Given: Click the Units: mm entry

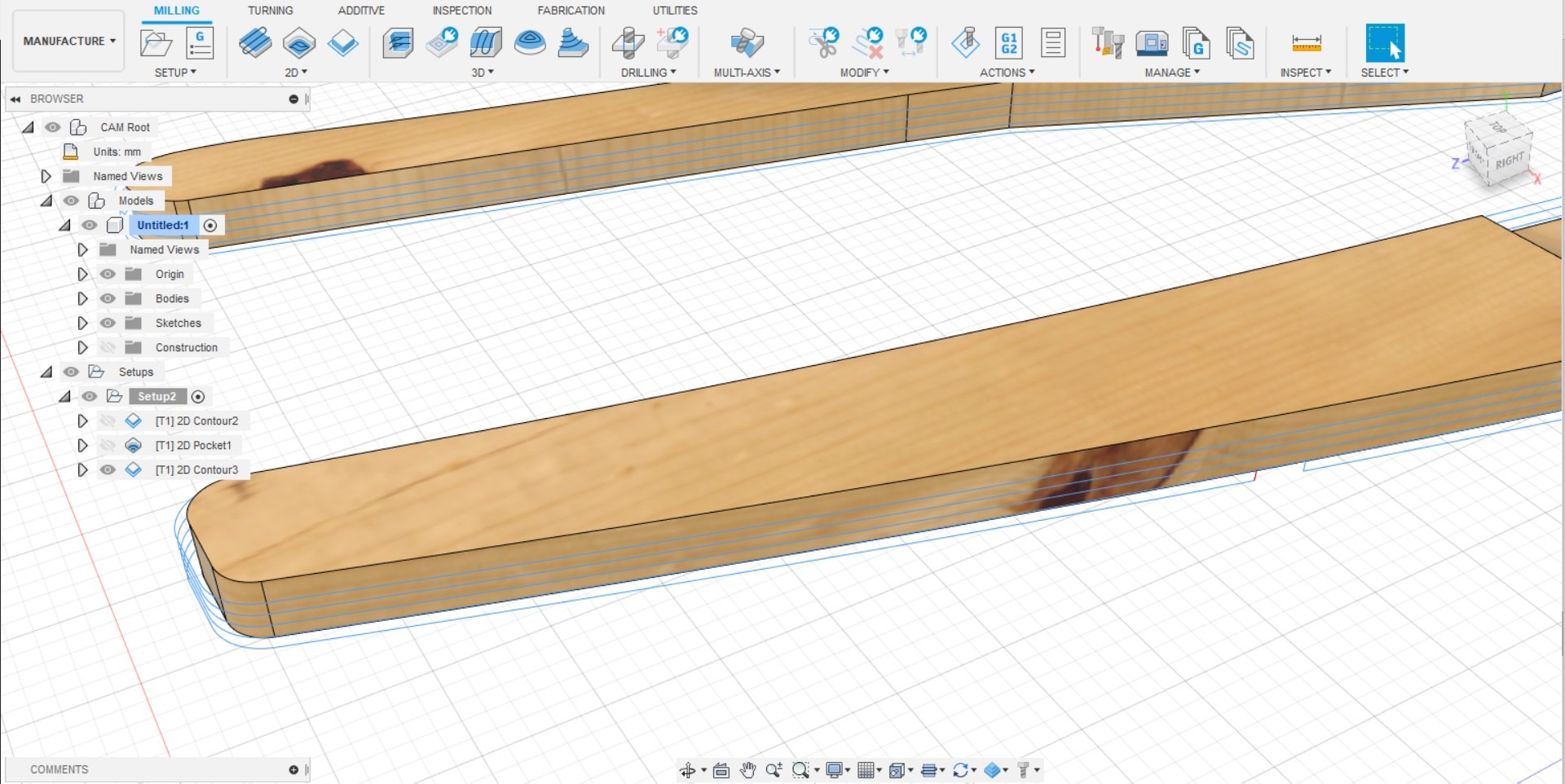Looking at the screenshot, I should pyautogui.click(x=117, y=152).
